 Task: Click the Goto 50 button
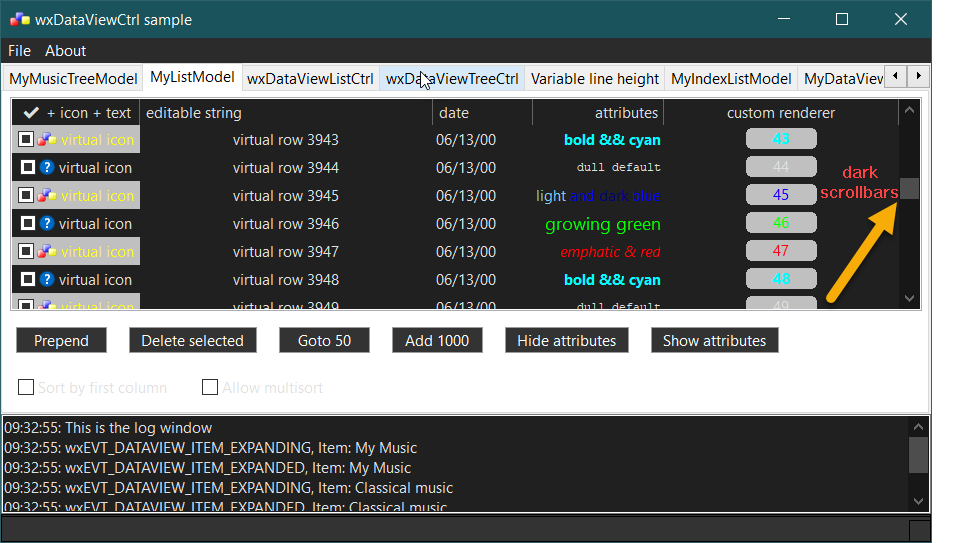324,340
